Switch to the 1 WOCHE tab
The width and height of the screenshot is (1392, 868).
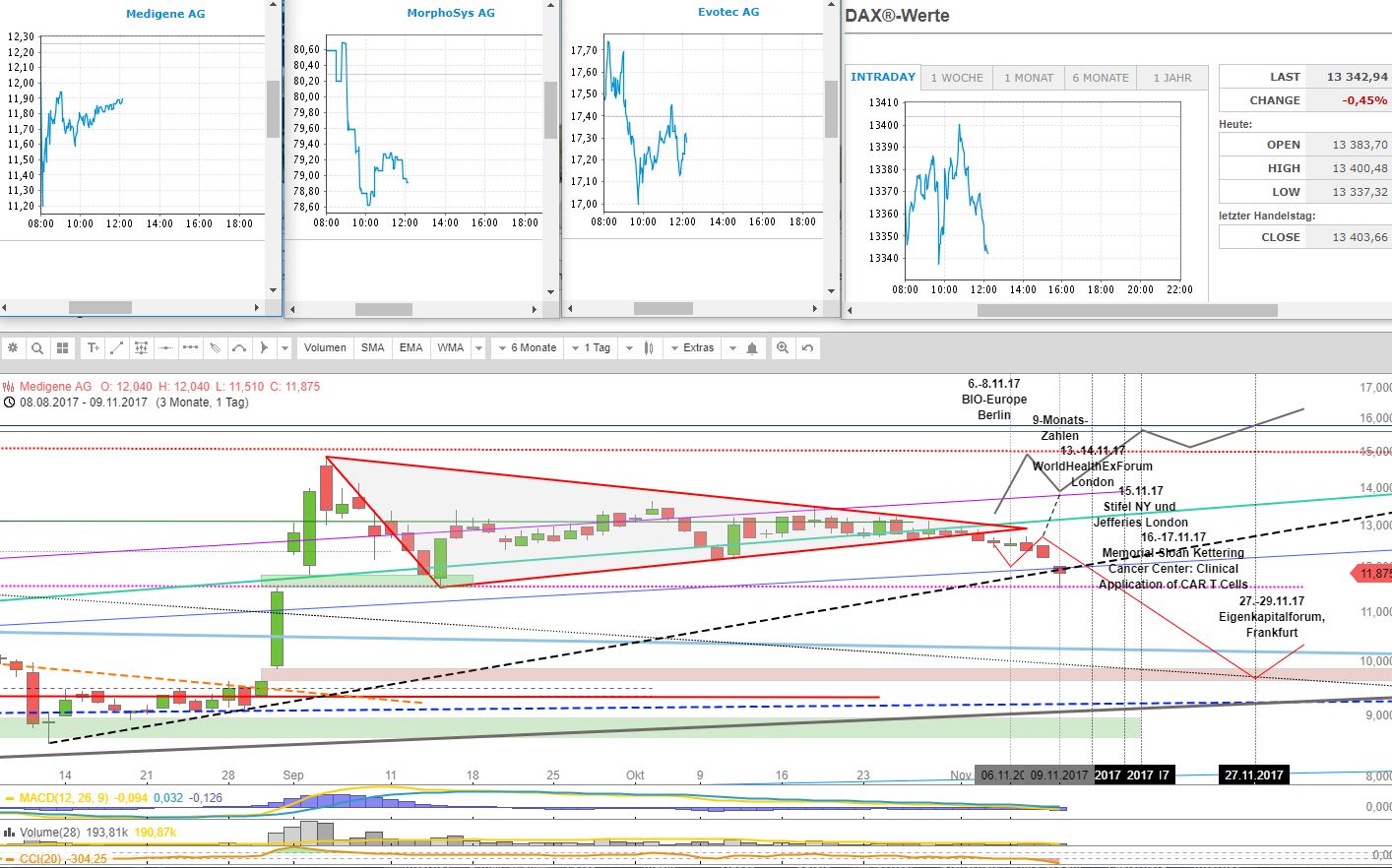coord(956,77)
